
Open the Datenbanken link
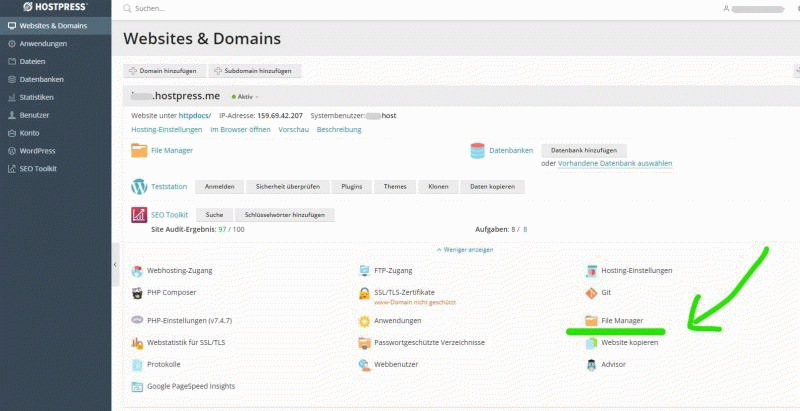511,150
